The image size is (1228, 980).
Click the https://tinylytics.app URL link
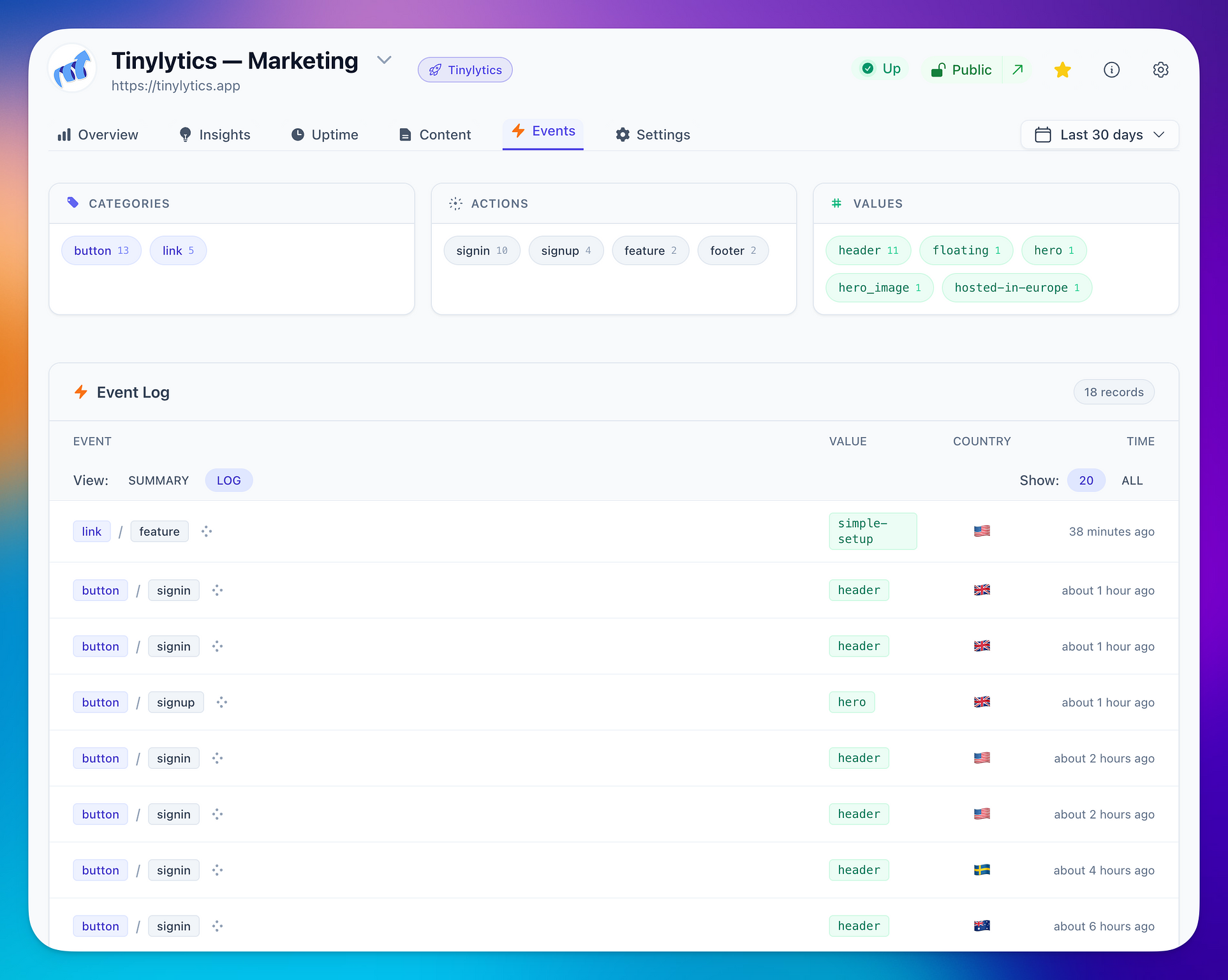pos(175,85)
